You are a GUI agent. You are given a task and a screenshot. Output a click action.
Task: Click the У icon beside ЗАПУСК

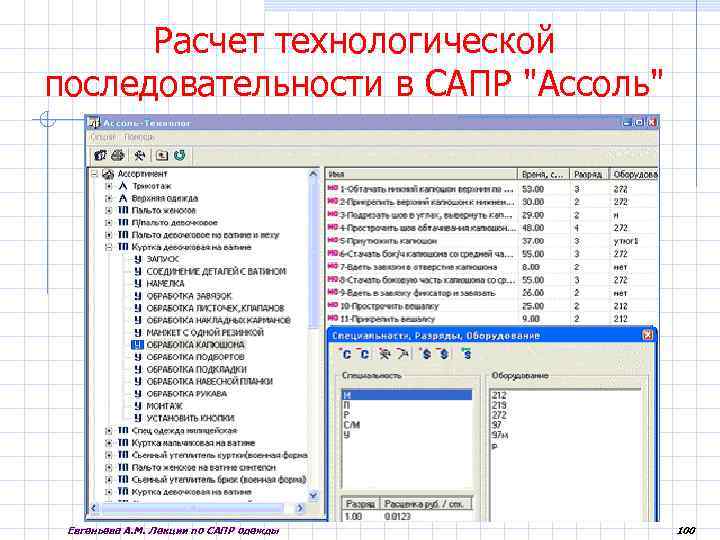coord(138,259)
